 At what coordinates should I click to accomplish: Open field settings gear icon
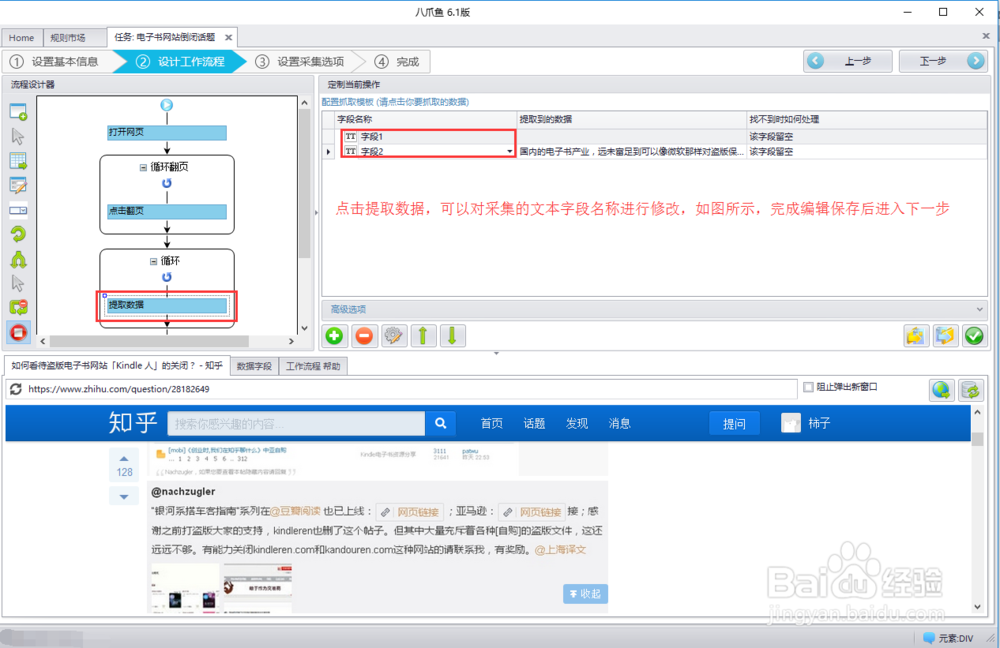(x=393, y=335)
